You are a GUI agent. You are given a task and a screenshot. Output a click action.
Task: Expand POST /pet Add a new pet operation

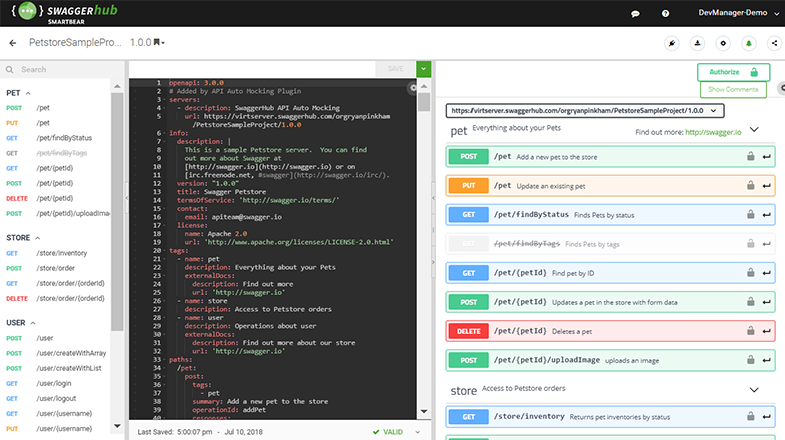coord(610,157)
